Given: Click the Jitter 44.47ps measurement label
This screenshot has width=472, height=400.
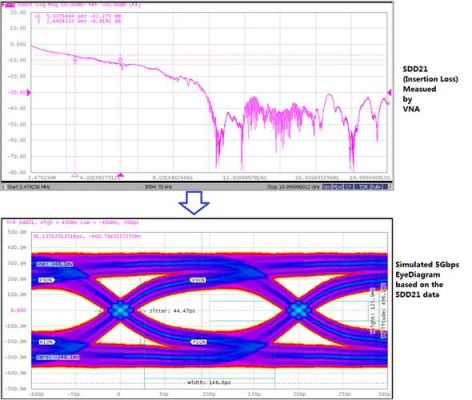Looking at the screenshot, I should click(x=172, y=311).
